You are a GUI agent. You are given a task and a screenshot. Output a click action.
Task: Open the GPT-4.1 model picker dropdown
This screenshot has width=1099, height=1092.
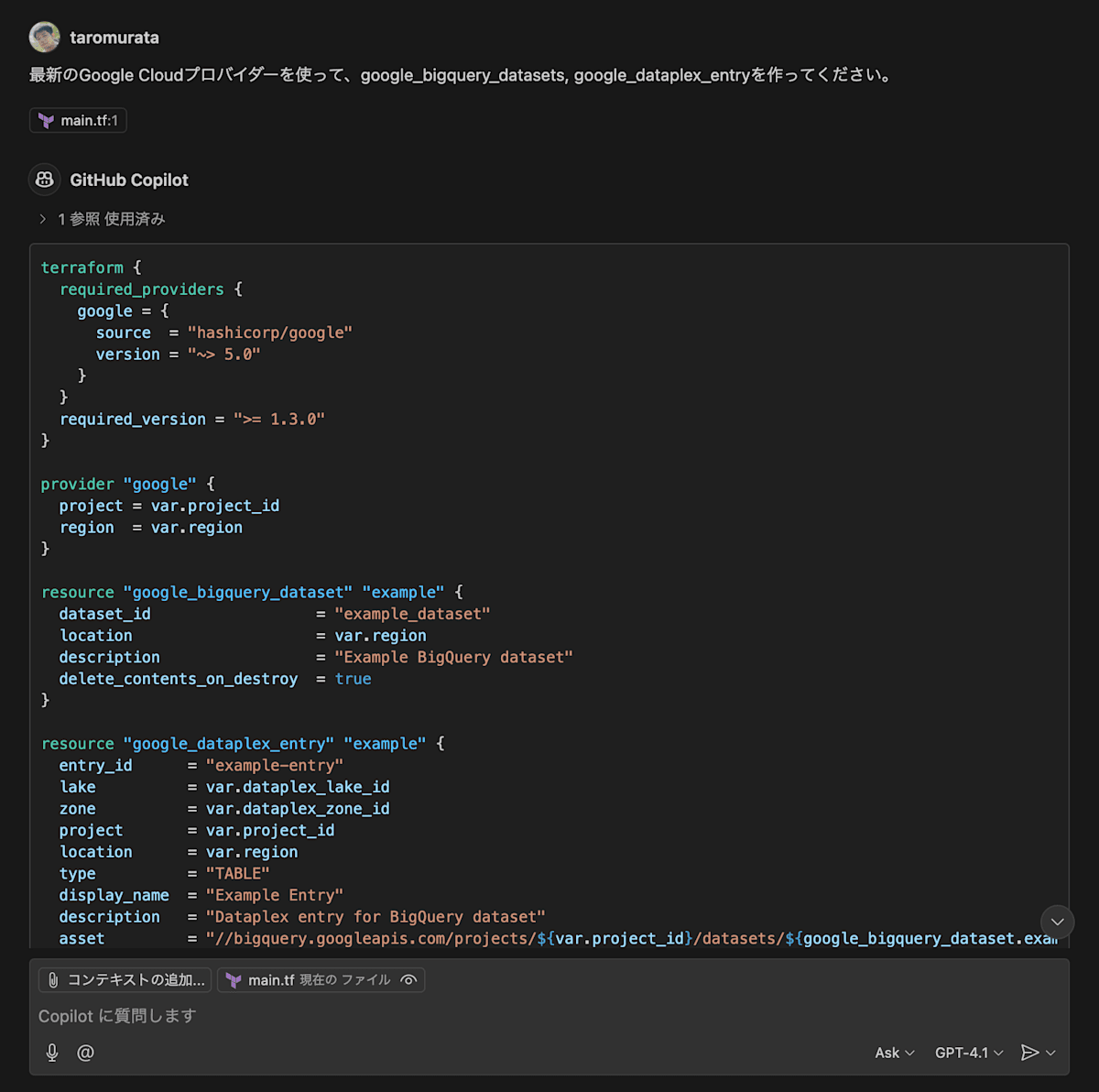(x=969, y=1053)
